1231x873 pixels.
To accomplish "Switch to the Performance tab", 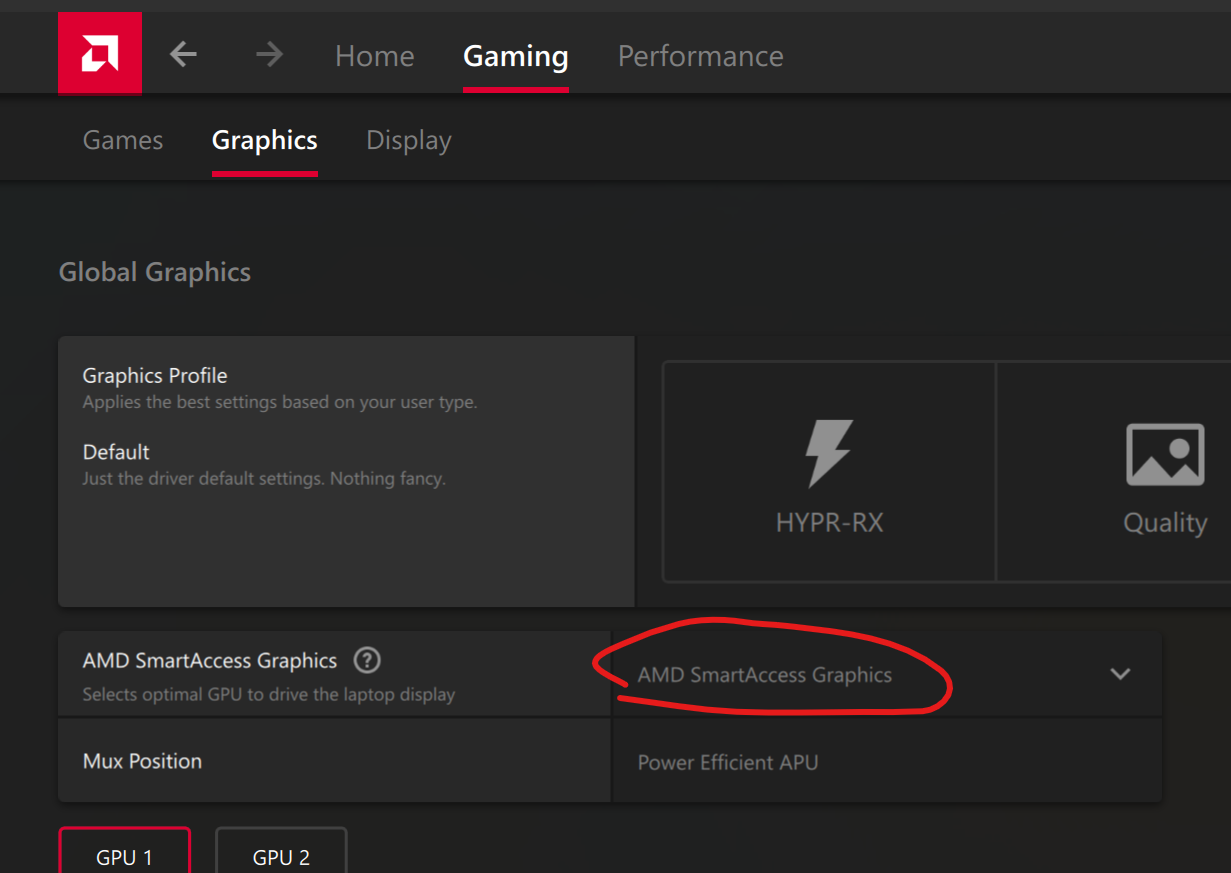I will pos(701,56).
